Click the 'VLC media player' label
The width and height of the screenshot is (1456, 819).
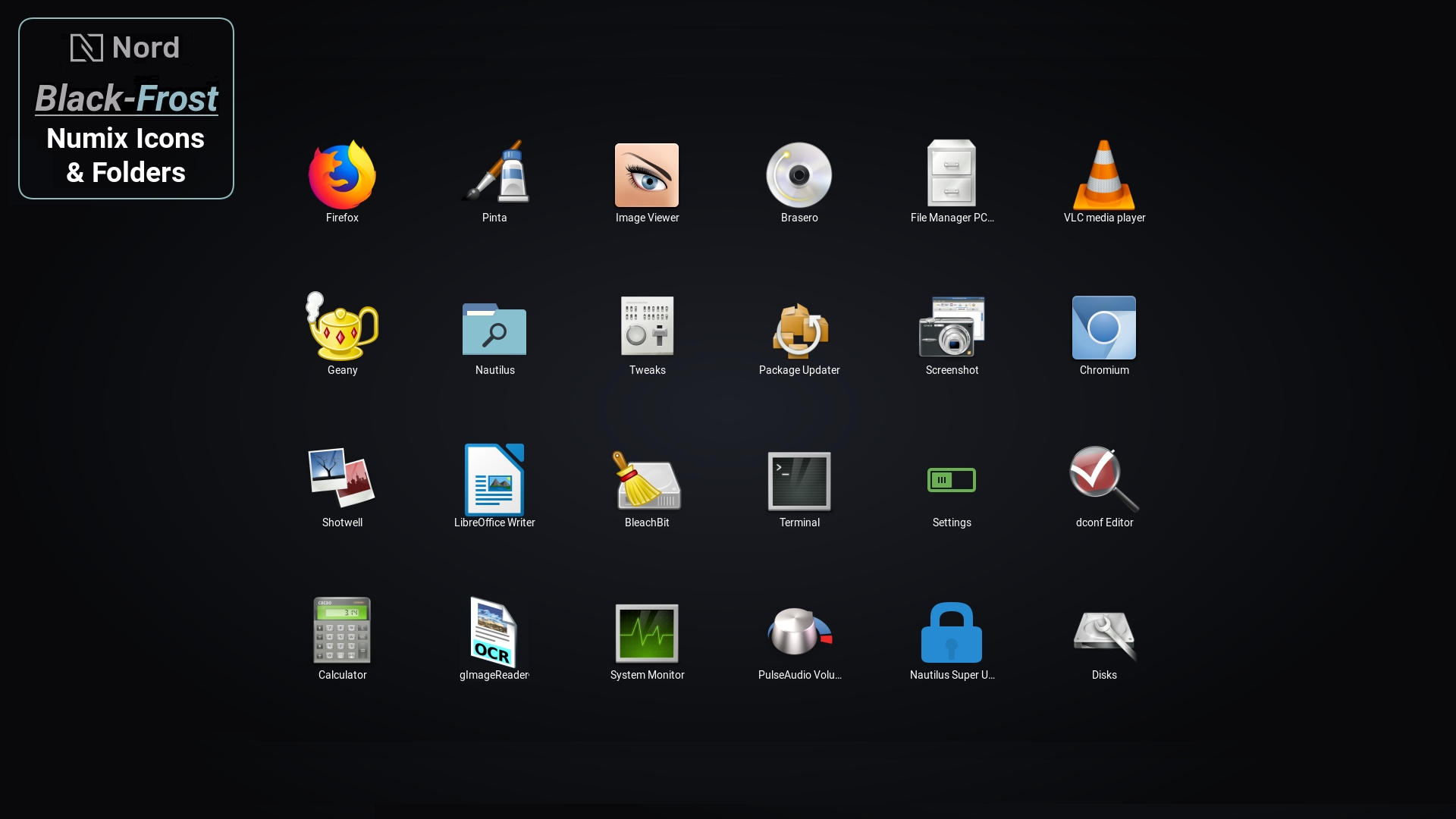click(x=1104, y=218)
